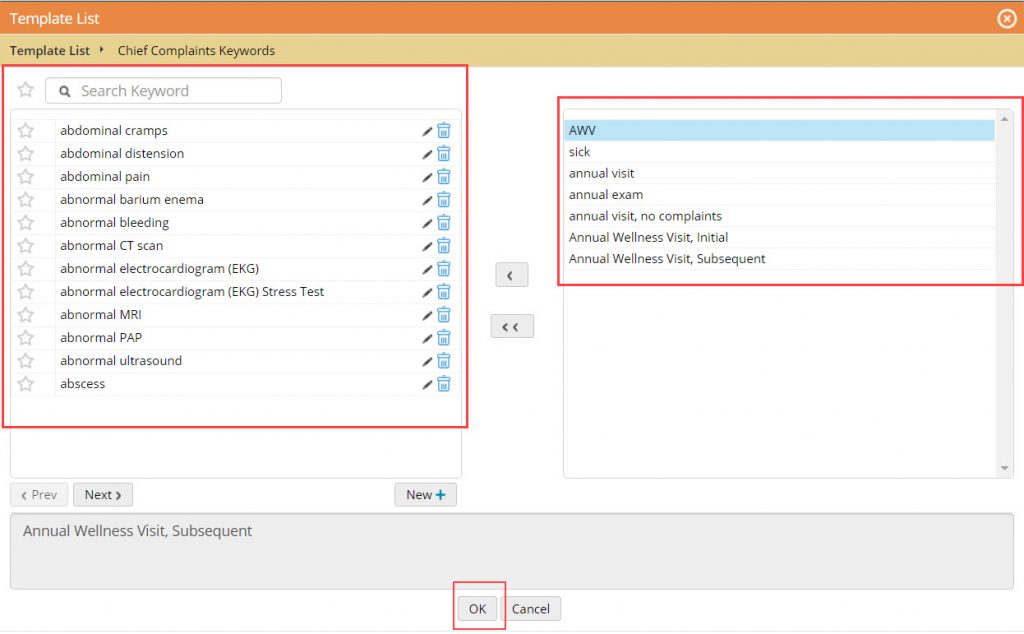Image resolution: width=1024 pixels, height=634 pixels.
Task: Click the single left-arrow move button
Action: click(x=511, y=274)
